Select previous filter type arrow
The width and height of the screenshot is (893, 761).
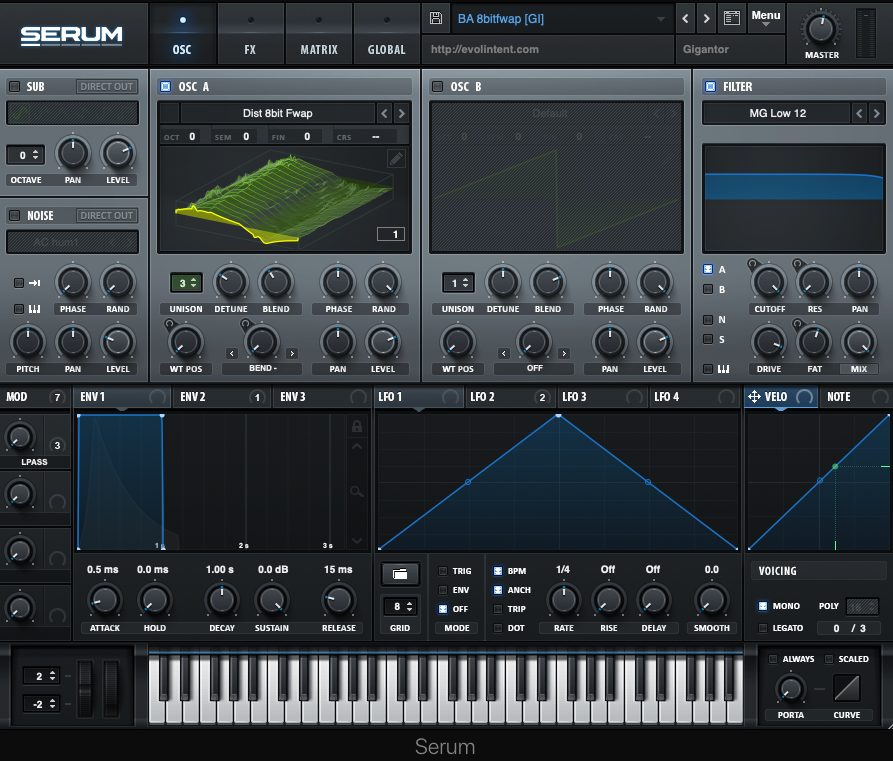point(859,113)
